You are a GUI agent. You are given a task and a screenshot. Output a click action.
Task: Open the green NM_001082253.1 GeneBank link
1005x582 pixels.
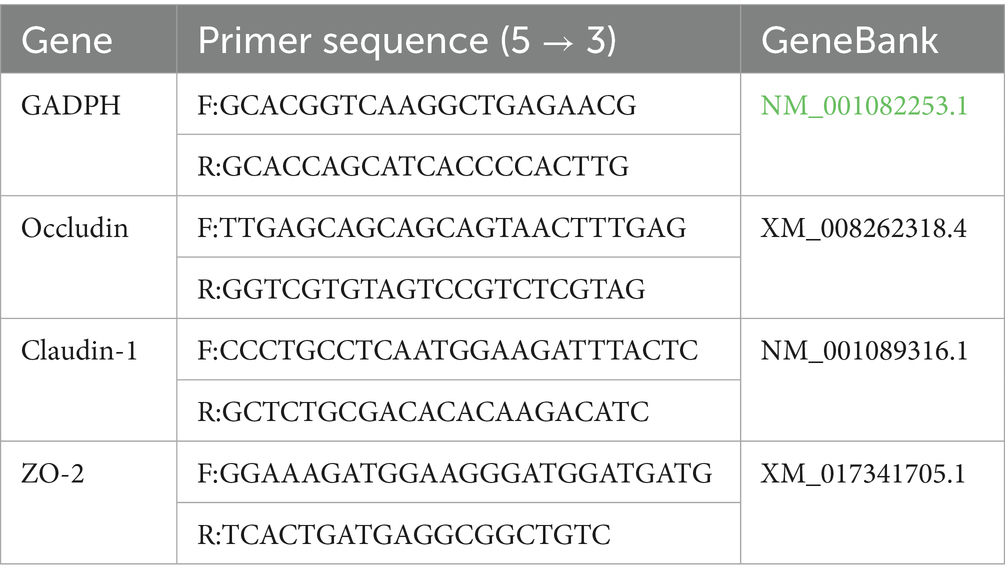tap(864, 106)
